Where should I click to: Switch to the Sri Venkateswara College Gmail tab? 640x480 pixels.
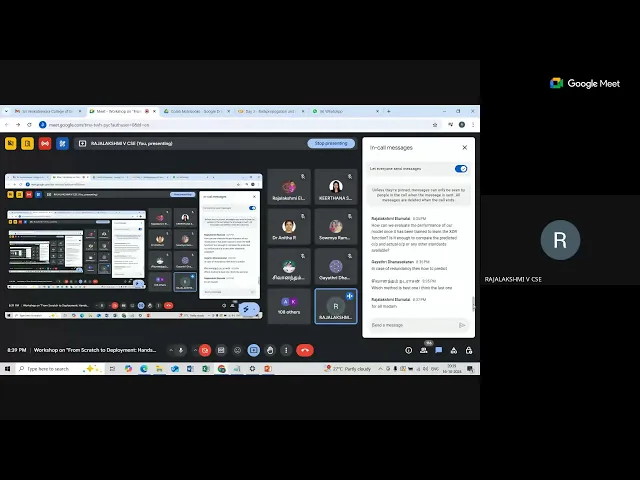[x=48, y=111]
